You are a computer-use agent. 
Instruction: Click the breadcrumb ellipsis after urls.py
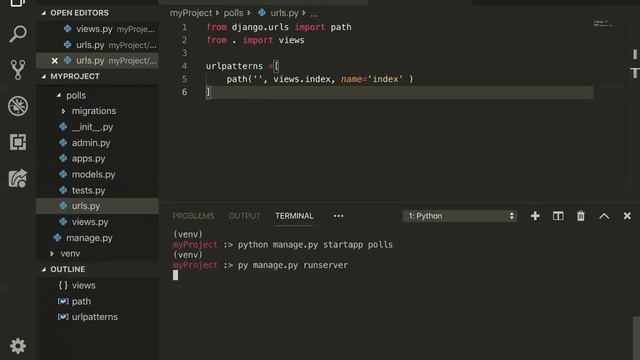pyautogui.click(x=314, y=14)
